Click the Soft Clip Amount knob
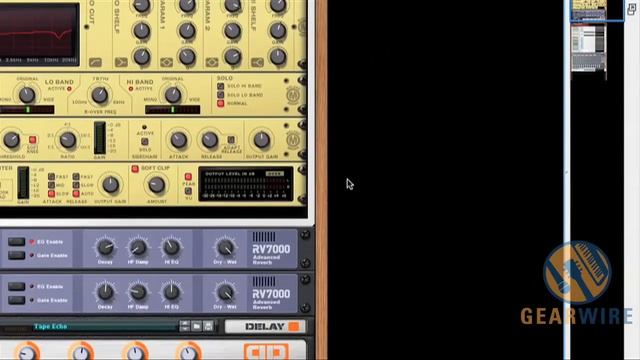Viewport: 640px width, 360px height. pos(156,185)
